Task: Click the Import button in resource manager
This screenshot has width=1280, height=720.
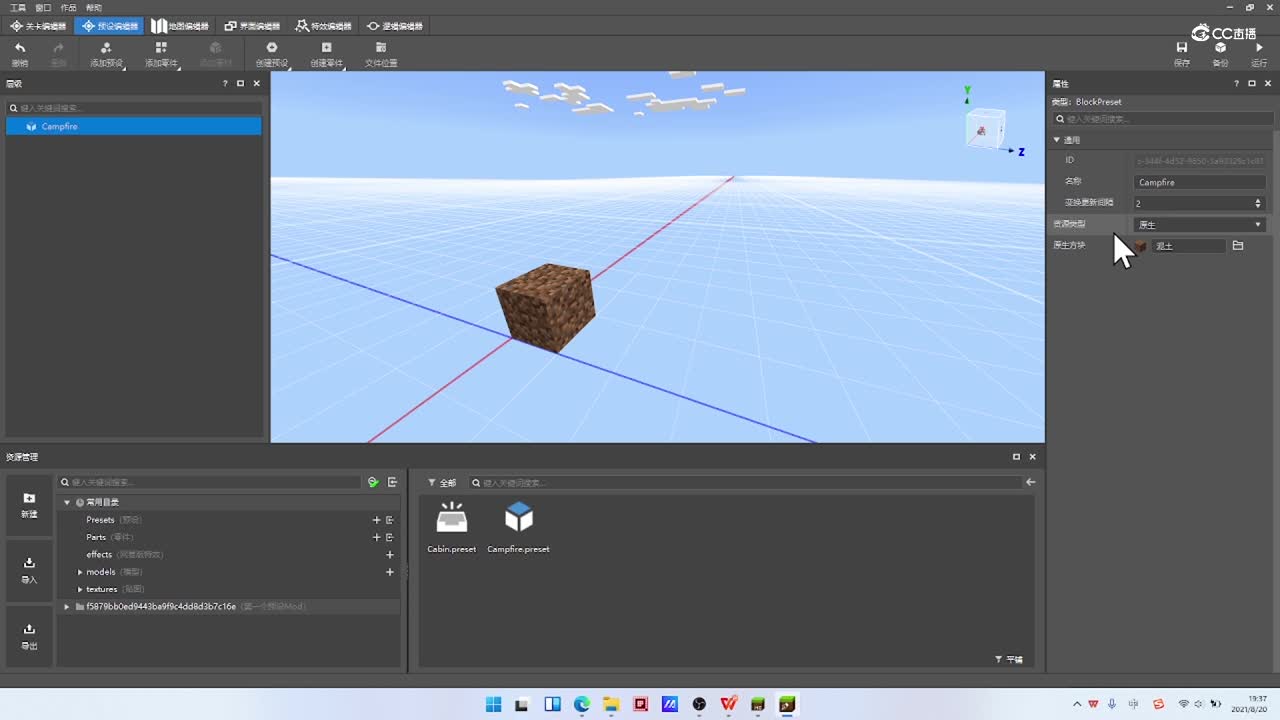Action: (29, 570)
